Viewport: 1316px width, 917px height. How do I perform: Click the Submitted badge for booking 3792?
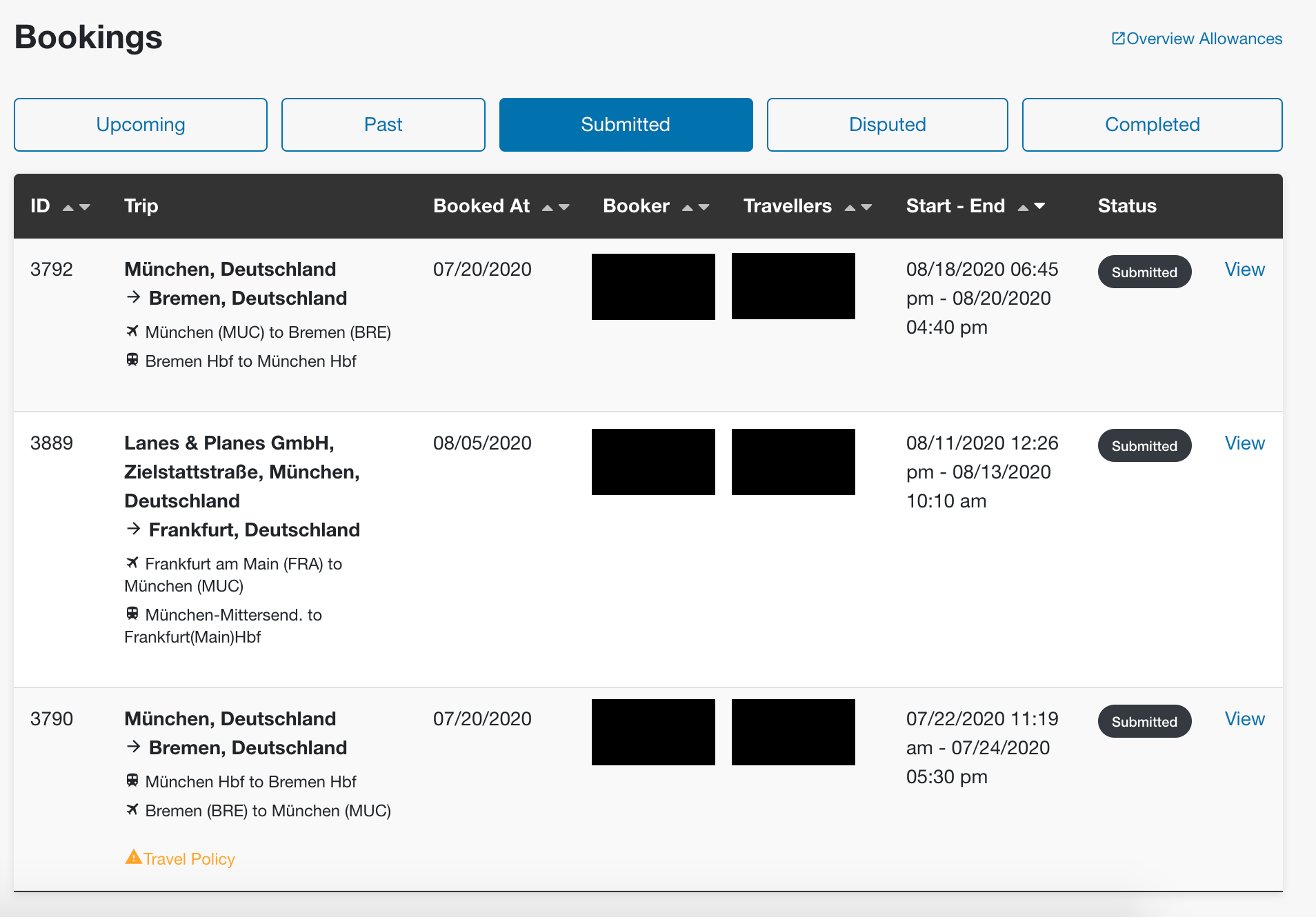pos(1145,272)
